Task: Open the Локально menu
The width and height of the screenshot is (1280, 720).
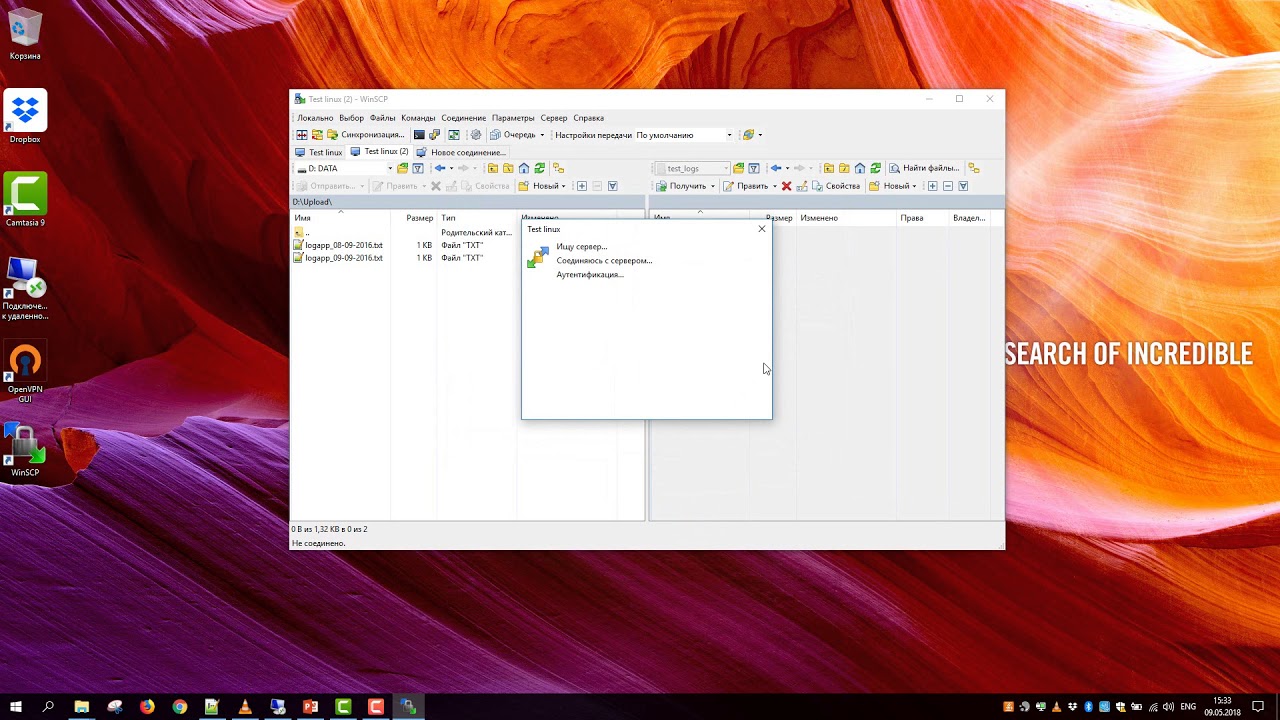Action: [x=315, y=118]
